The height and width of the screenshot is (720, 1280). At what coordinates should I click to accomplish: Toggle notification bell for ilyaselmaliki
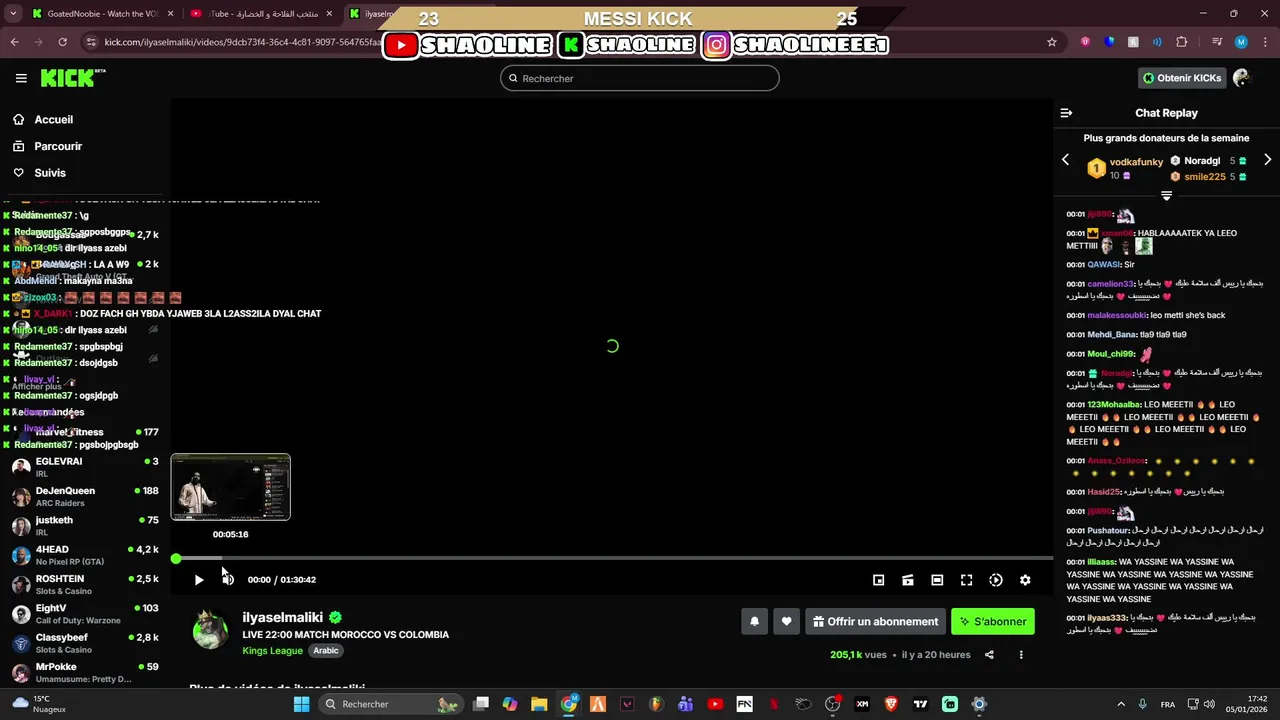754,621
